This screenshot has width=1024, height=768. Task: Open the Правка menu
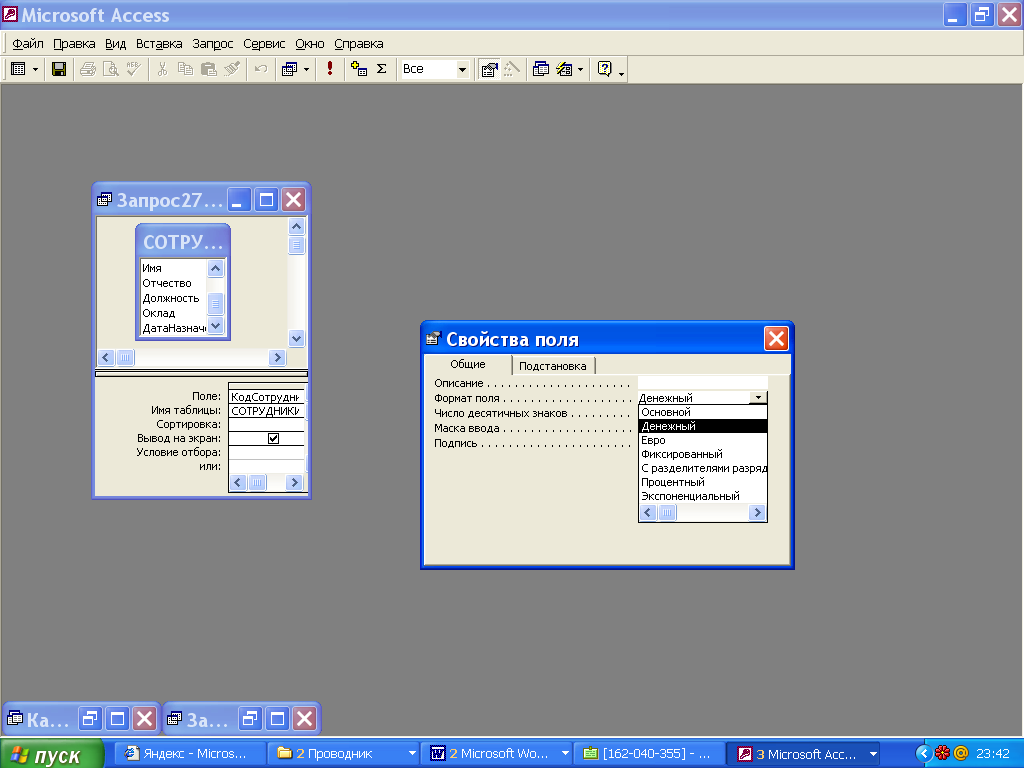74,44
